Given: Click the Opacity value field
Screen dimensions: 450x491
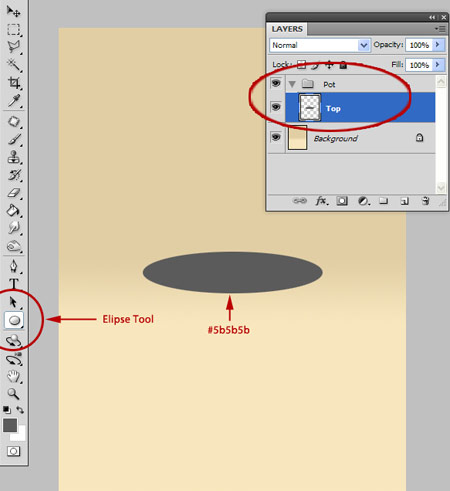Looking at the screenshot, I should [419, 45].
